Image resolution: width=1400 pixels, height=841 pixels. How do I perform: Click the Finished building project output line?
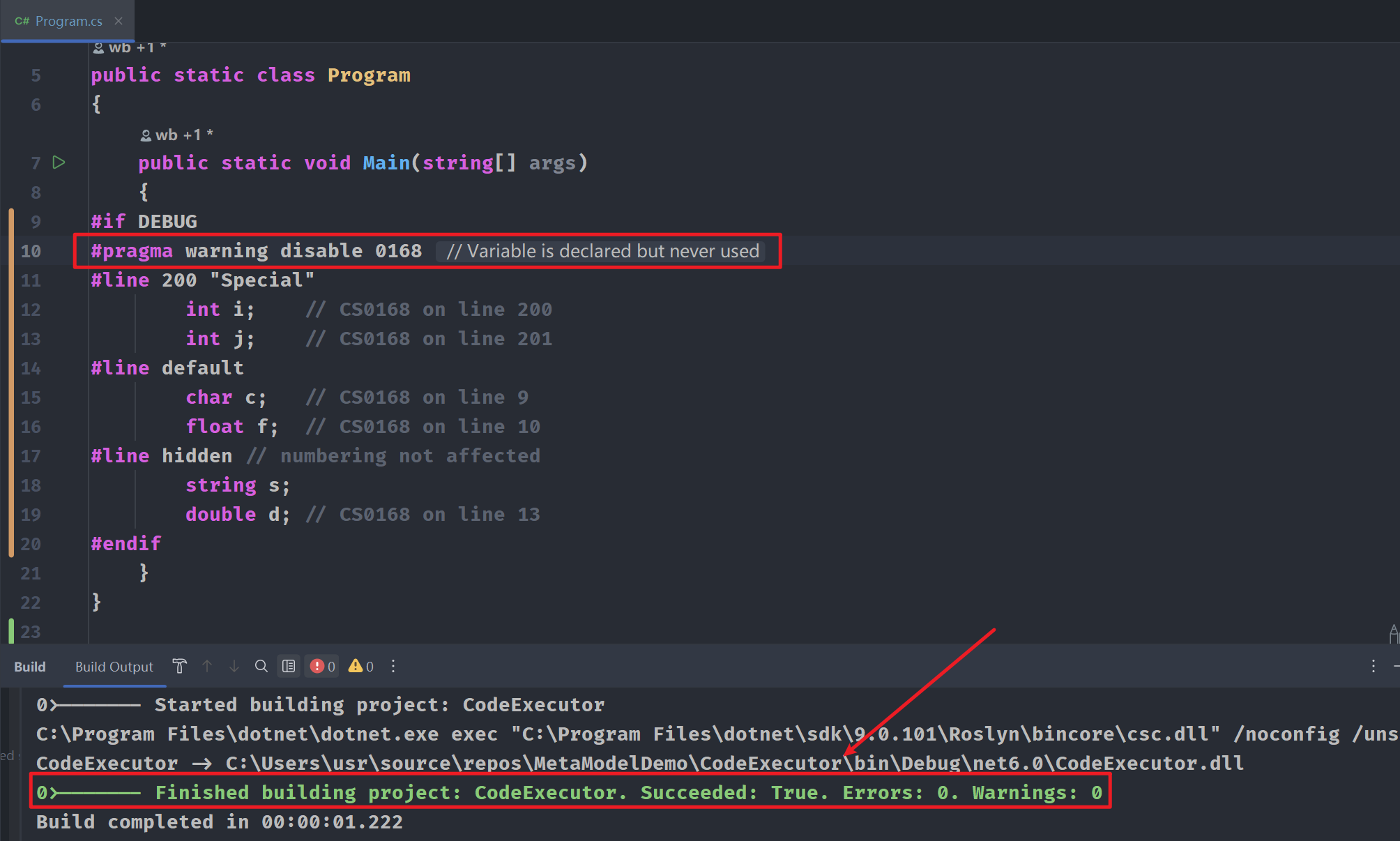(569, 793)
